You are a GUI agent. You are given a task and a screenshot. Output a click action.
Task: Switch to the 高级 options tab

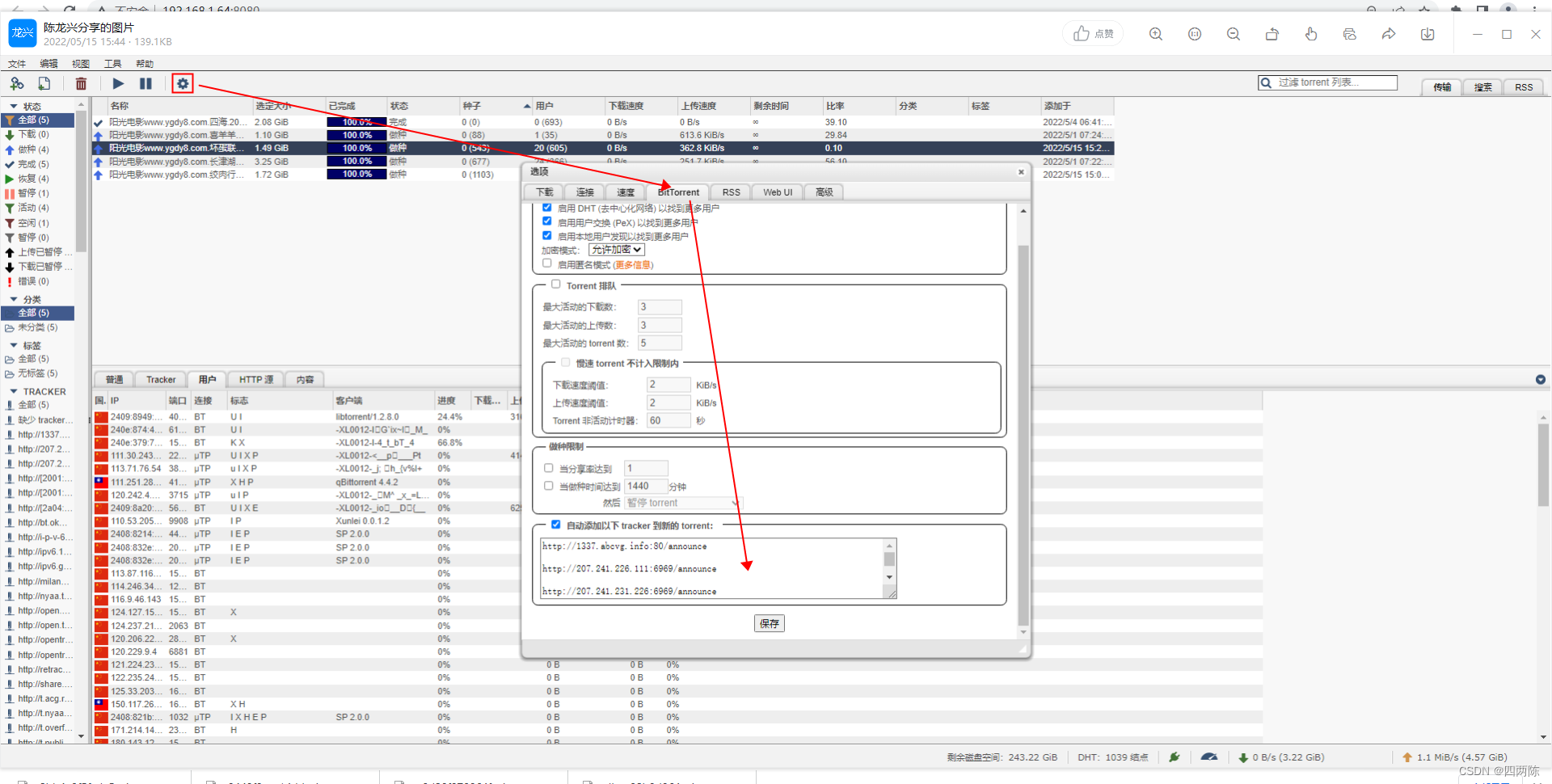(824, 192)
